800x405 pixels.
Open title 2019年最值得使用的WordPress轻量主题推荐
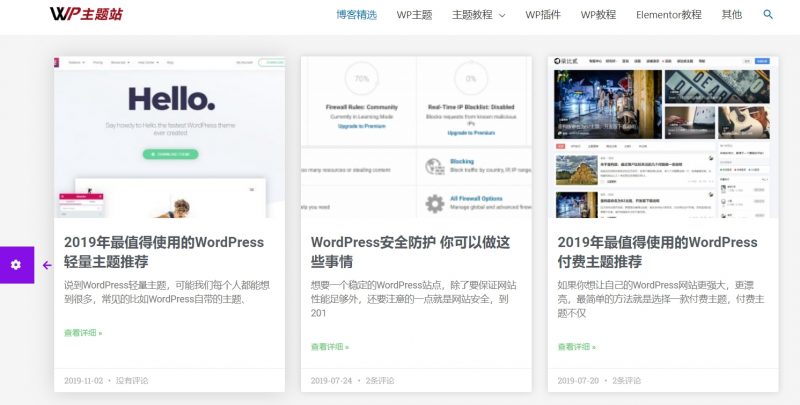pyautogui.click(x=163, y=251)
